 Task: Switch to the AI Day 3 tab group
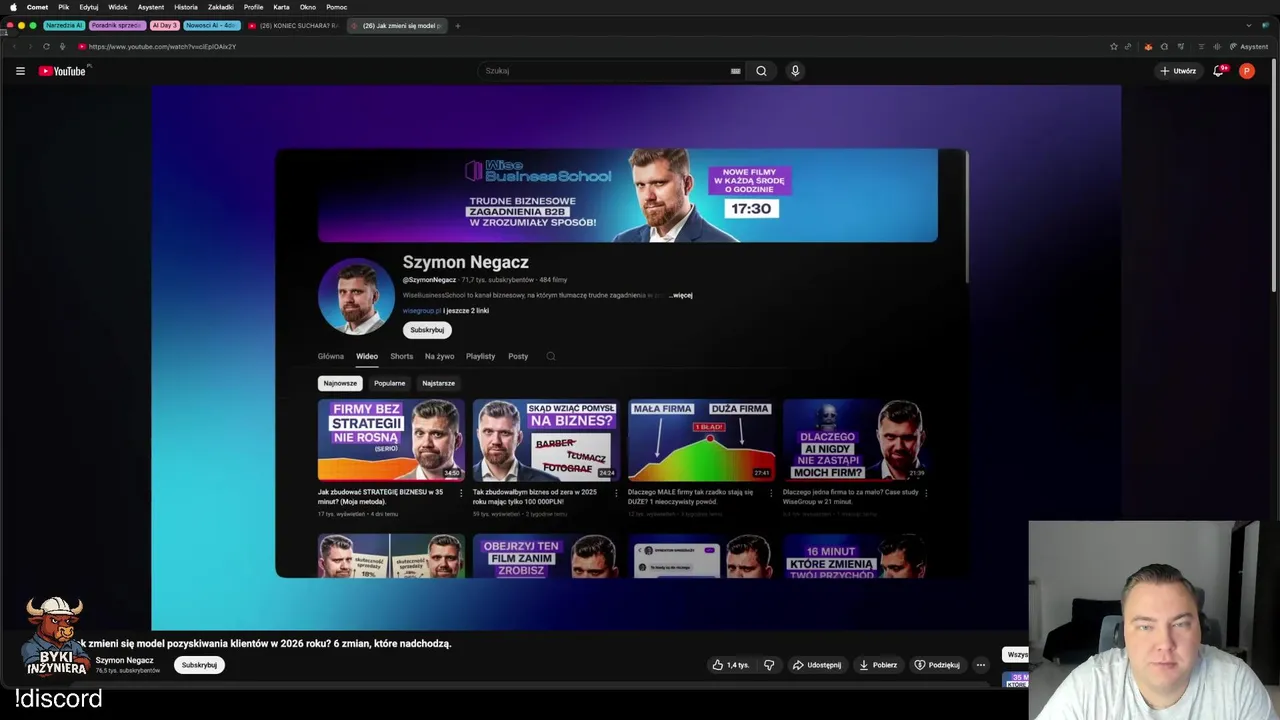[x=164, y=25]
